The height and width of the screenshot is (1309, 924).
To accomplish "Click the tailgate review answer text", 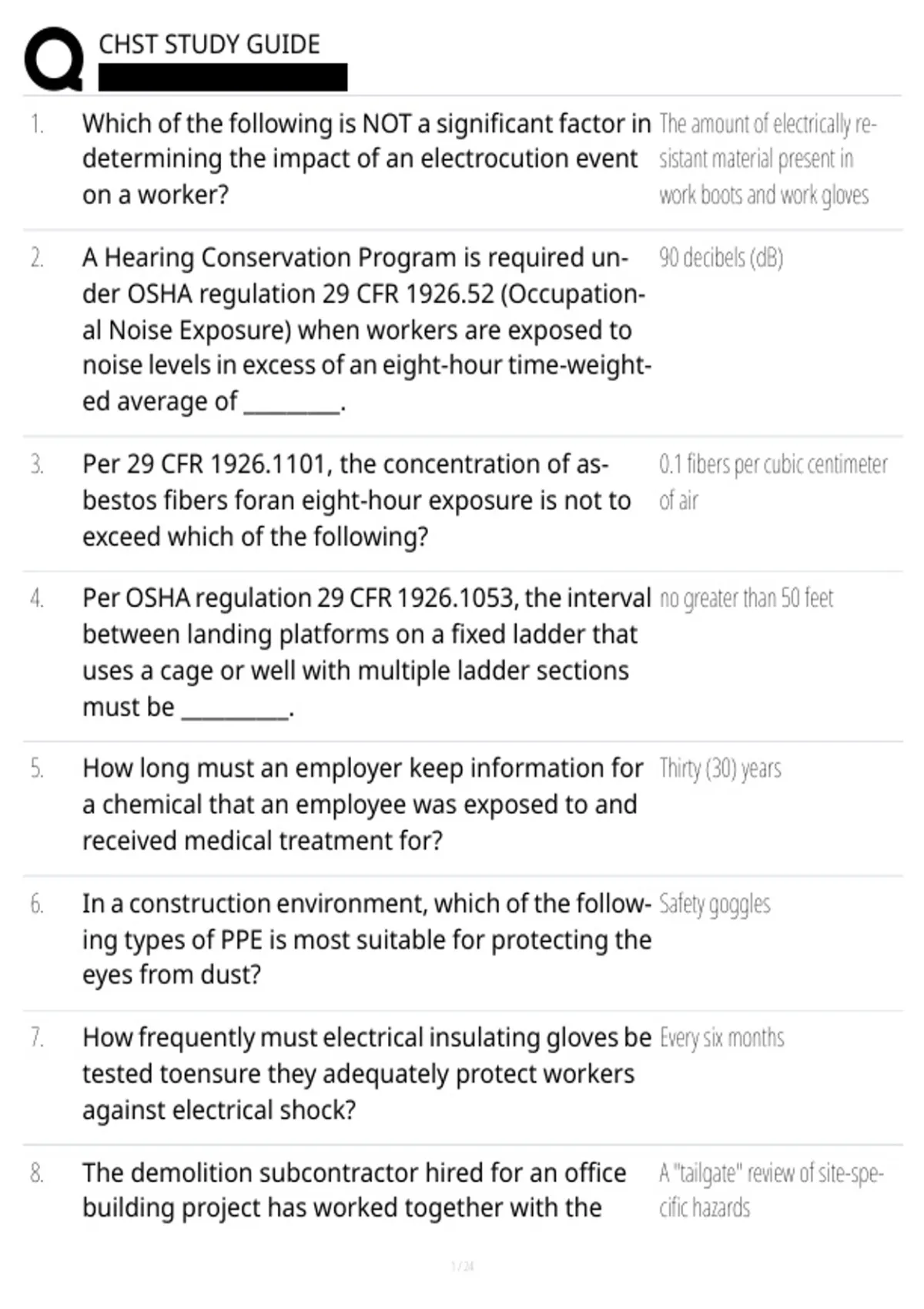I will pyautogui.click(x=772, y=1190).
